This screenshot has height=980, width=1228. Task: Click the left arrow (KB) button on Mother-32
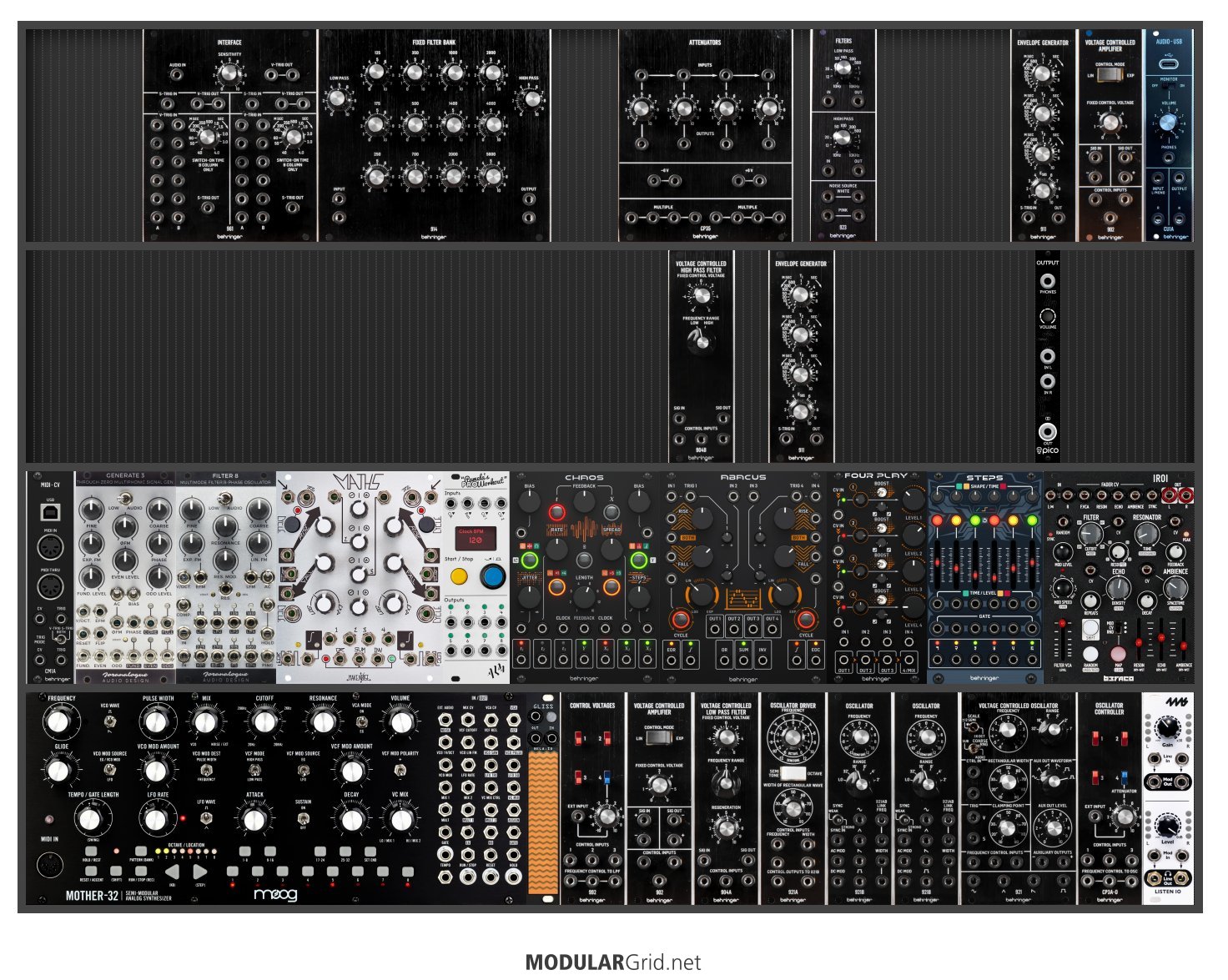click(173, 872)
